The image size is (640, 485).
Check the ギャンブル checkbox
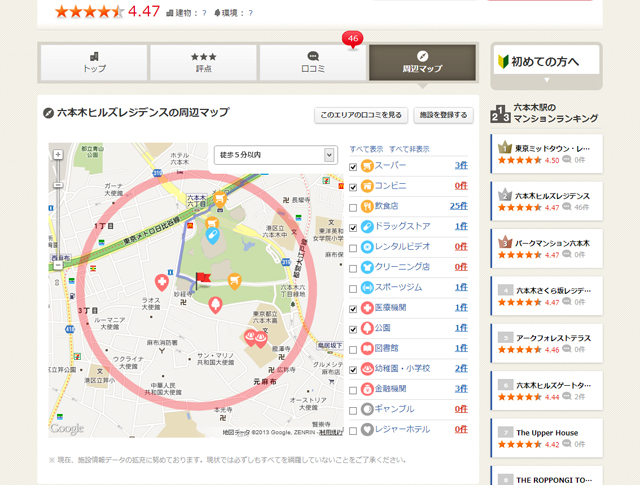tap(353, 411)
